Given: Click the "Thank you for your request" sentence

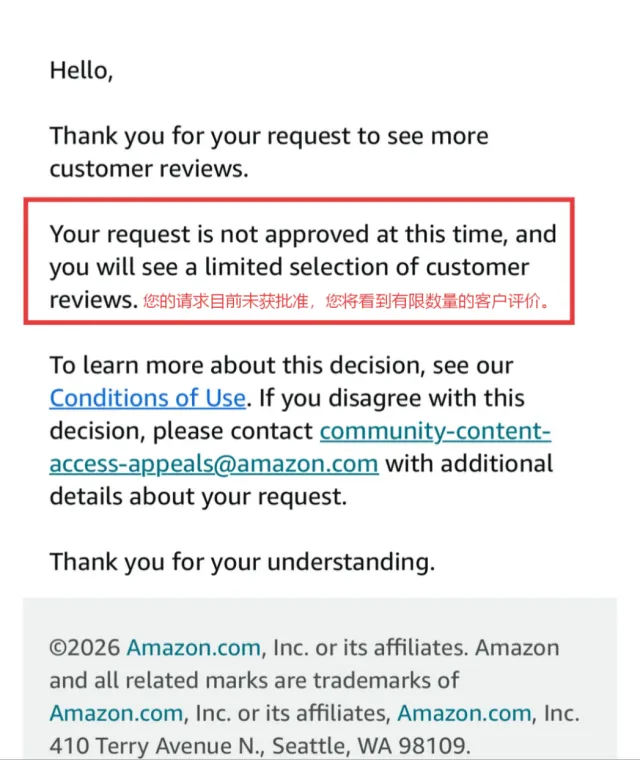Looking at the screenshot, I should [268, 136].
